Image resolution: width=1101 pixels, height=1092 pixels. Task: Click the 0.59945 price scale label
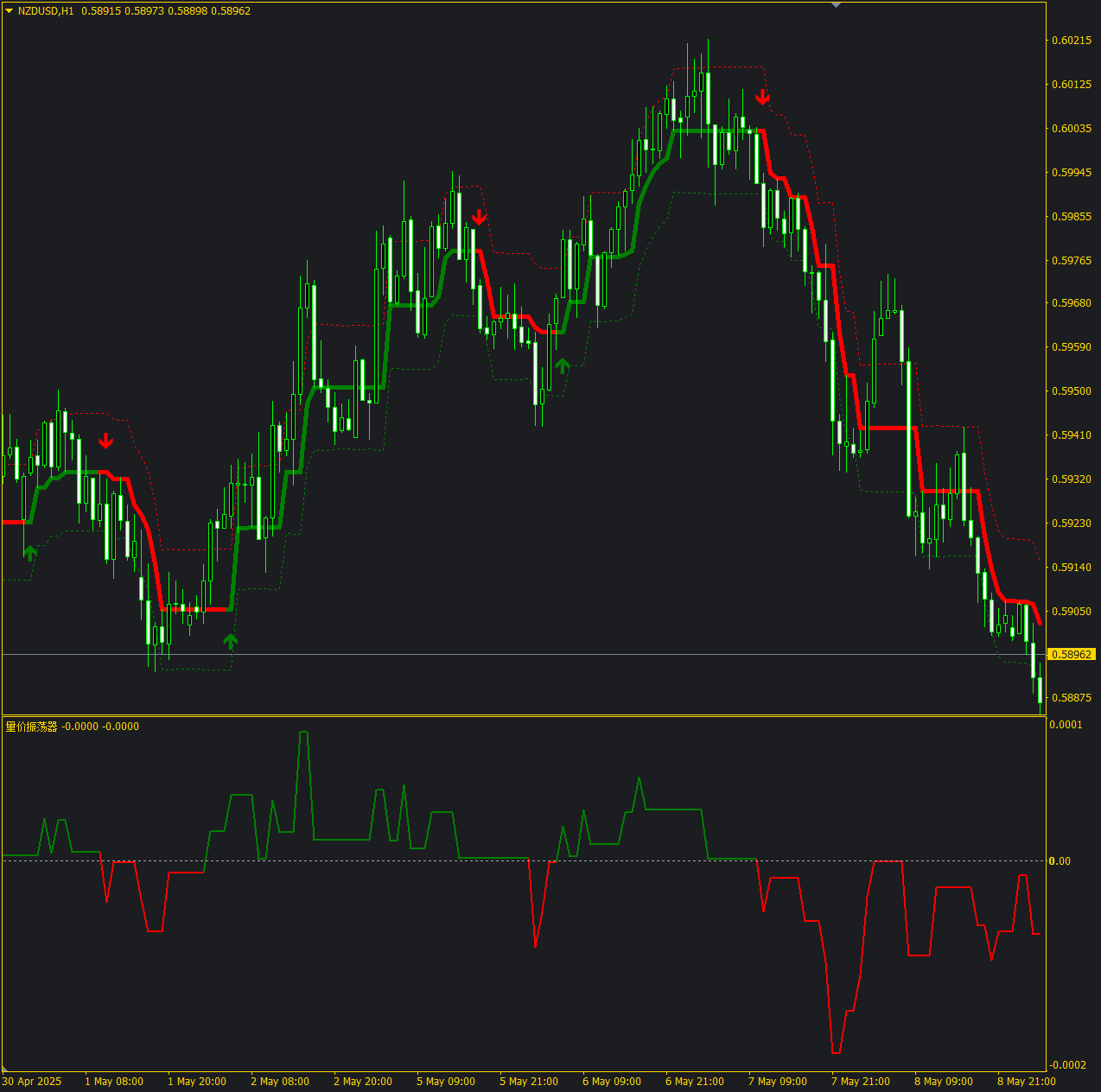1072,172
